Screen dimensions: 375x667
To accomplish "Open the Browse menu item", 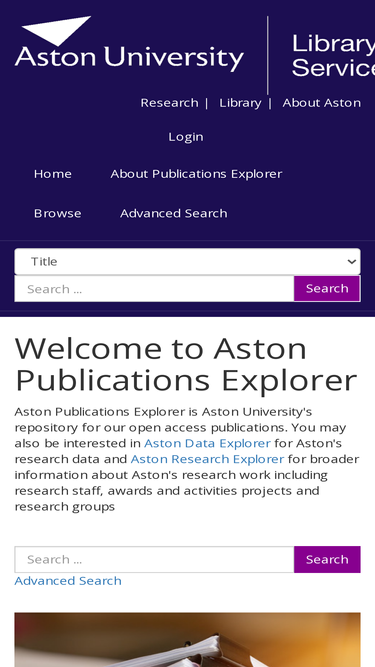I will pyautogui.click(x=57, y=213).
